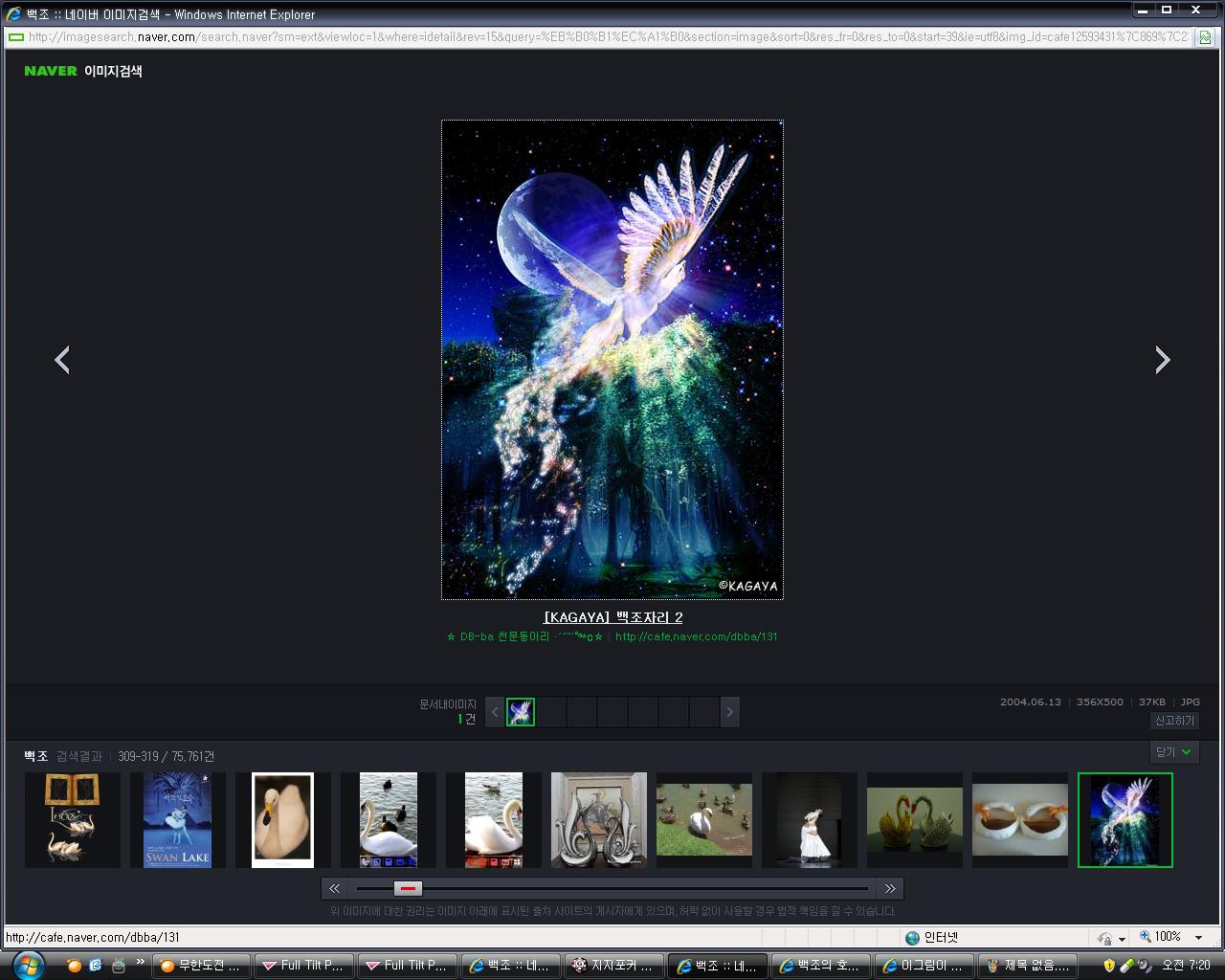Open the ballerina in white dress thumbnail

[x=810, y=820]
